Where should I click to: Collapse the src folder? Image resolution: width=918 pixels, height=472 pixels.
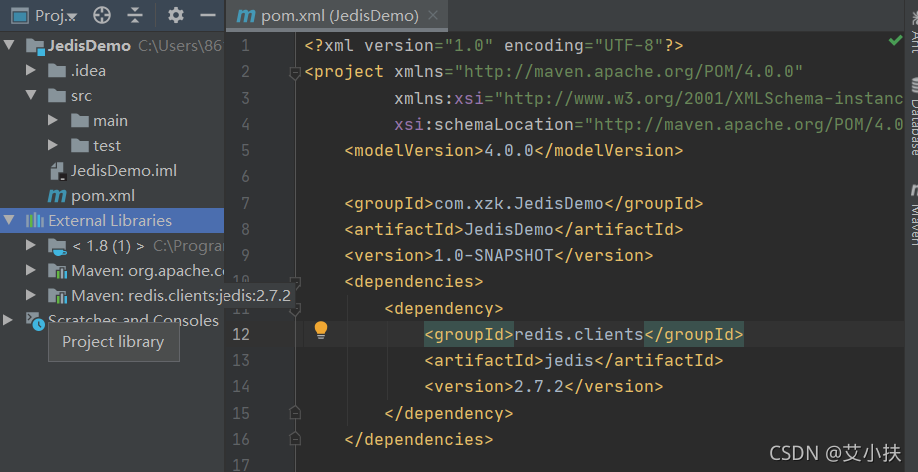31,95
